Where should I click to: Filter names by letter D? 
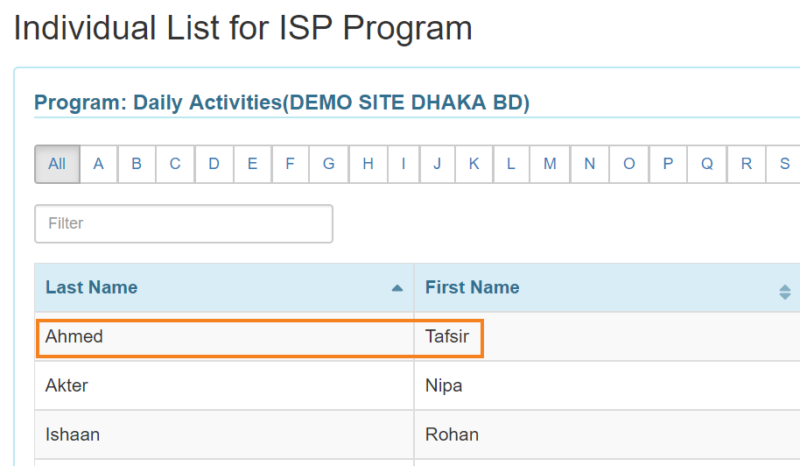tap(214, 164)
